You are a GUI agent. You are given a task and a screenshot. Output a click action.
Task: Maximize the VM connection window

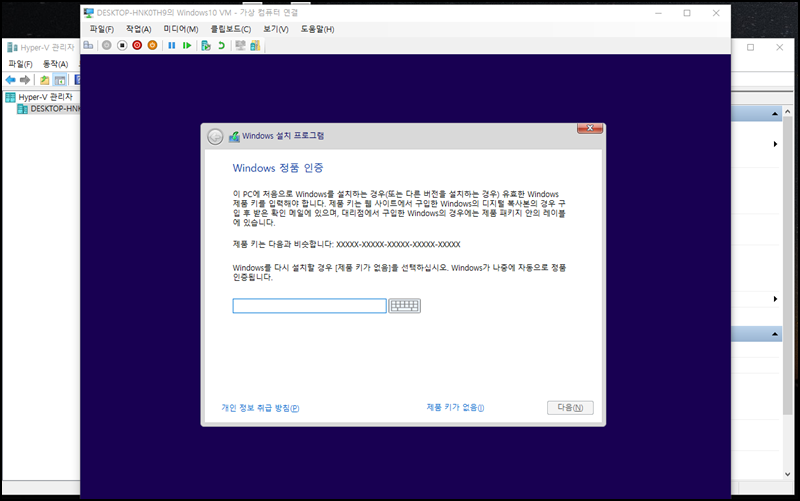coord(687,13)
